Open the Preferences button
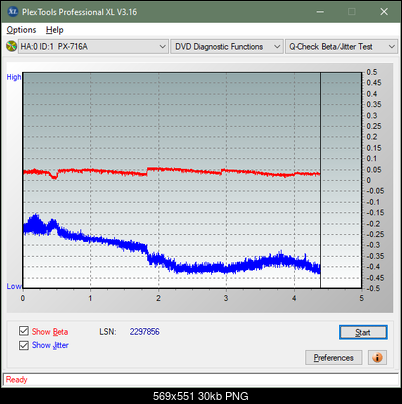Screen dimensions: 402x404 (x=334, y=358)
